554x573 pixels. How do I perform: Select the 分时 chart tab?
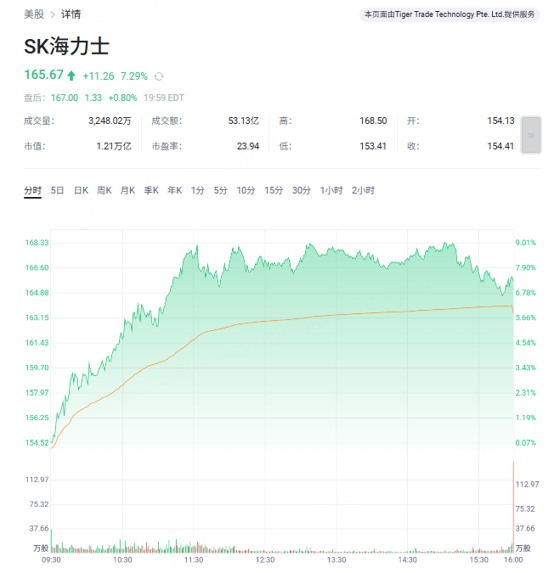pyautogui.click(x=33, y=190)
